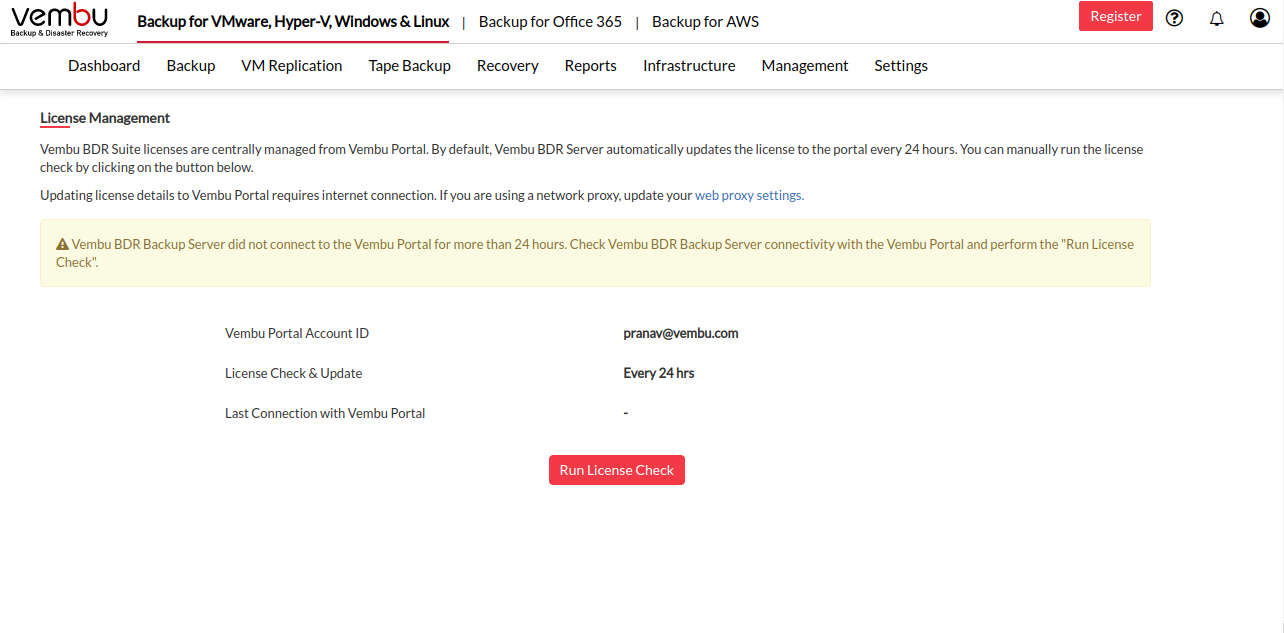Click the warning triangle icon in alert
This screenshot has width=1284, height=633.
tap(62, 244)
